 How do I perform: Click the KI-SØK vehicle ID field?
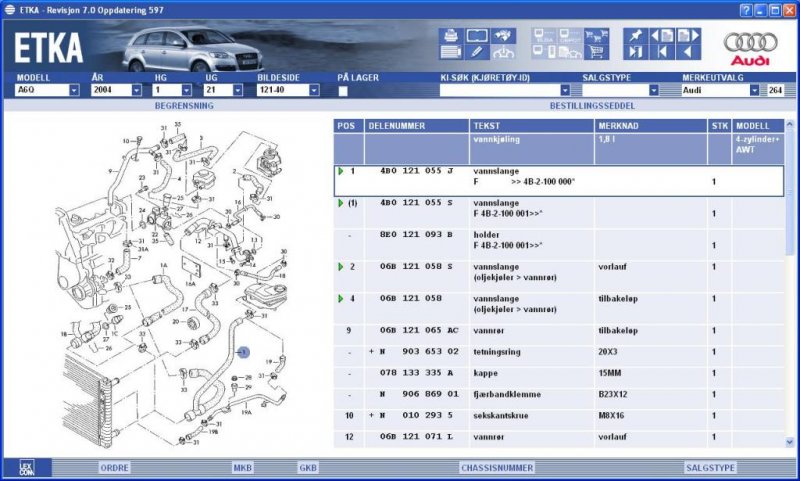pos(500,90)
